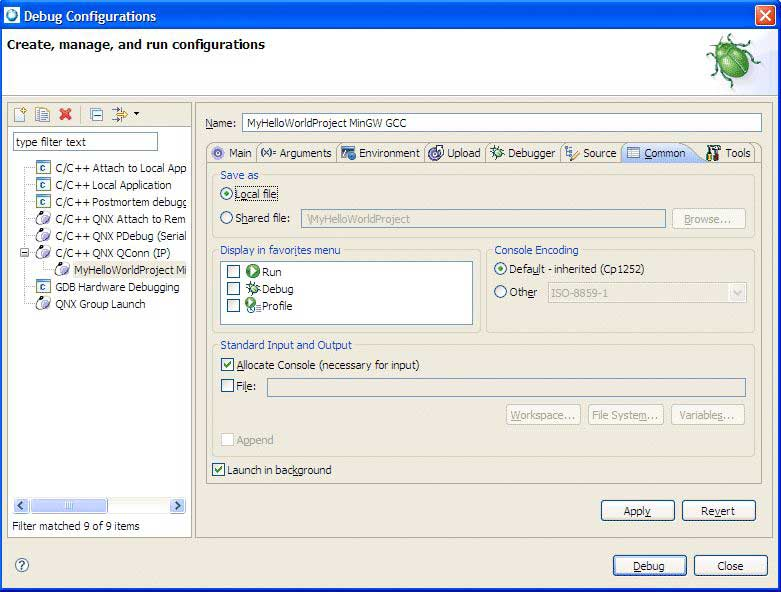Click the tree's horizontal scrollbar
Viewport: 781px width, 592px height.
[99, 506]
